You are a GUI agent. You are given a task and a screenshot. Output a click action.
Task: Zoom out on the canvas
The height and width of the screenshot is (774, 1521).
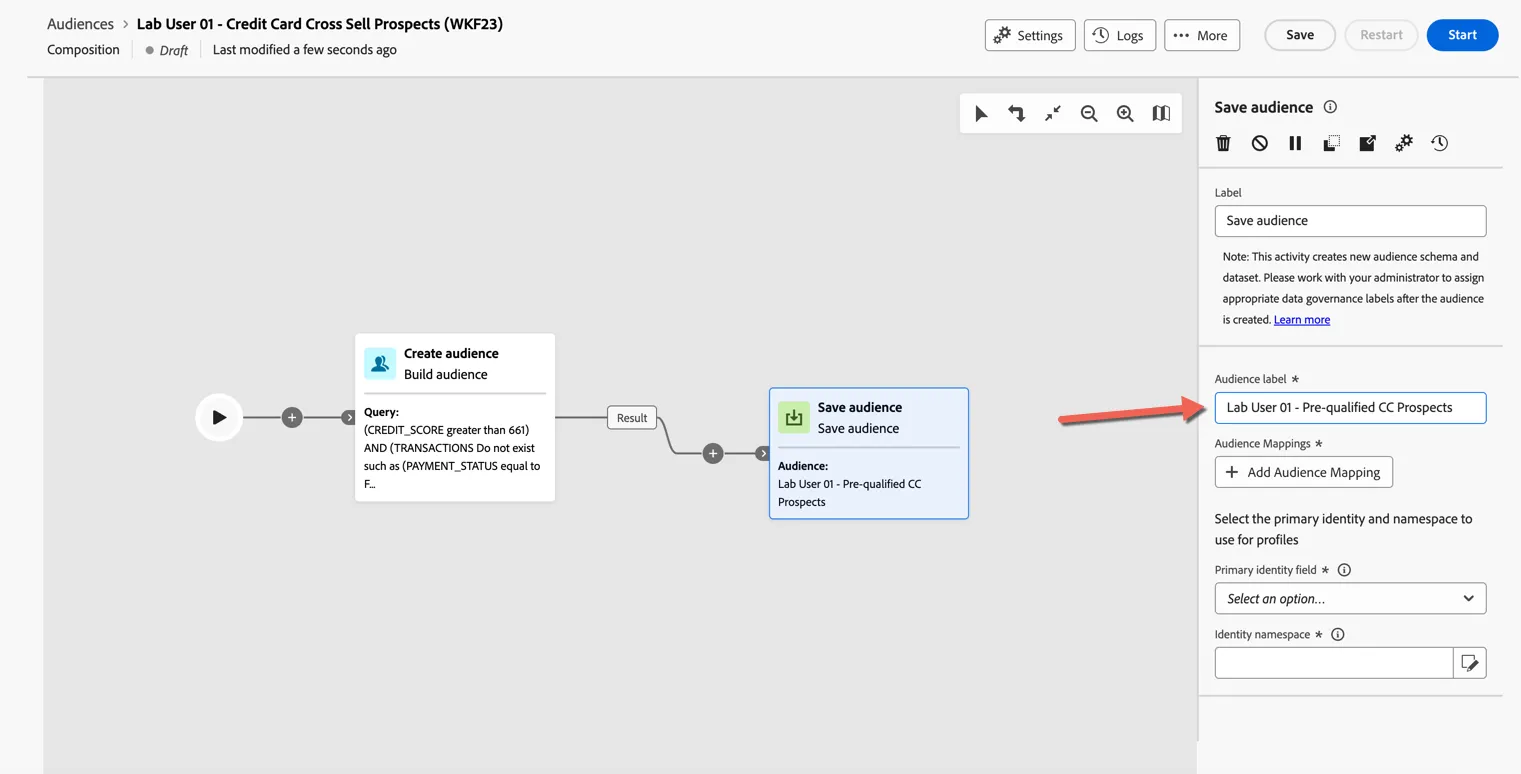coord(1089,114)
